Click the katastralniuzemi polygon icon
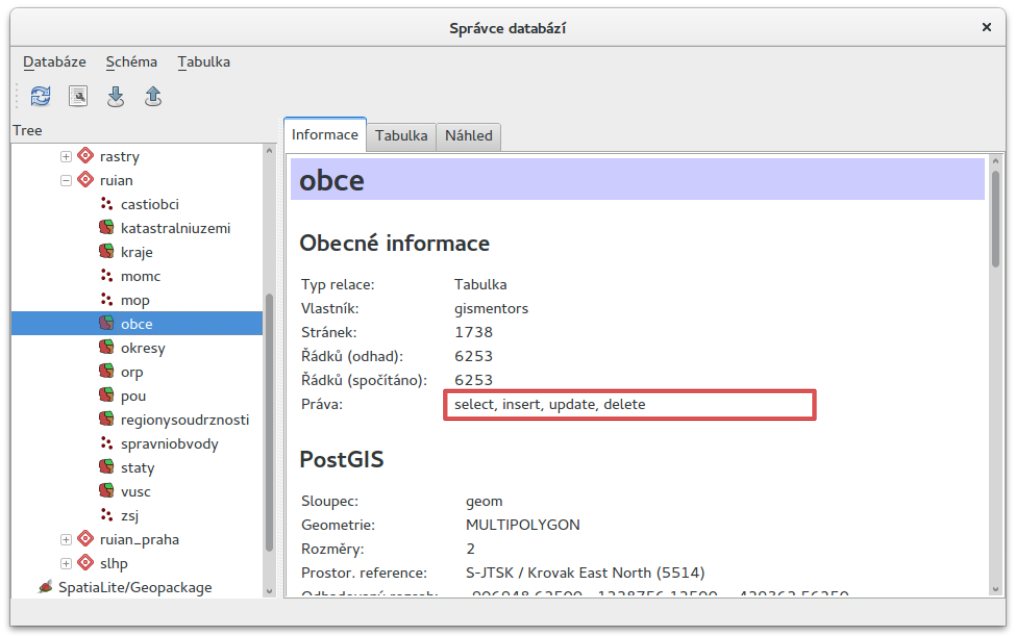The height and width of the screenshot is (636, 1016). pos(106,227)
